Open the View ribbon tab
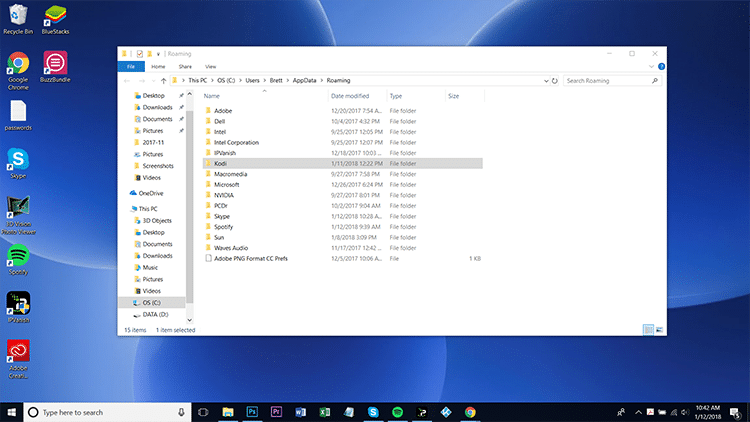This screenshot has height=422, width=750. tap(210, 67)
